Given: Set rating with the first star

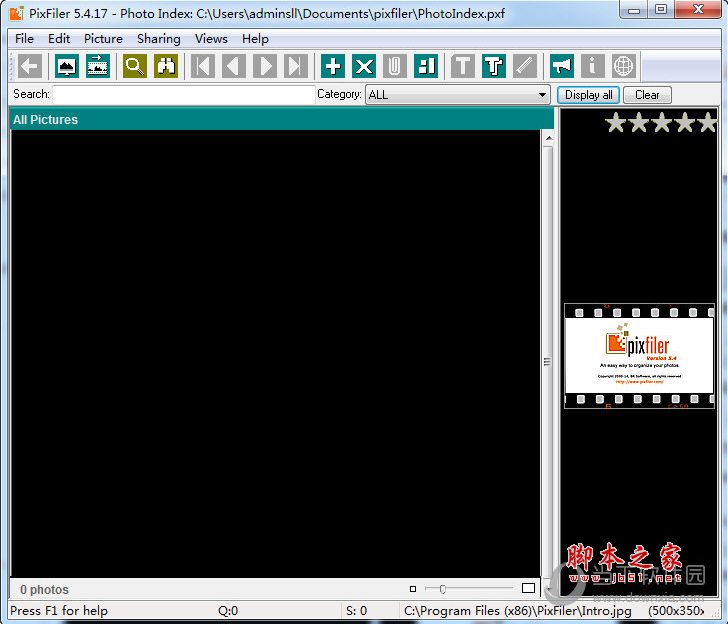Looking at the screenshot, I should click(x=616, y=123).
